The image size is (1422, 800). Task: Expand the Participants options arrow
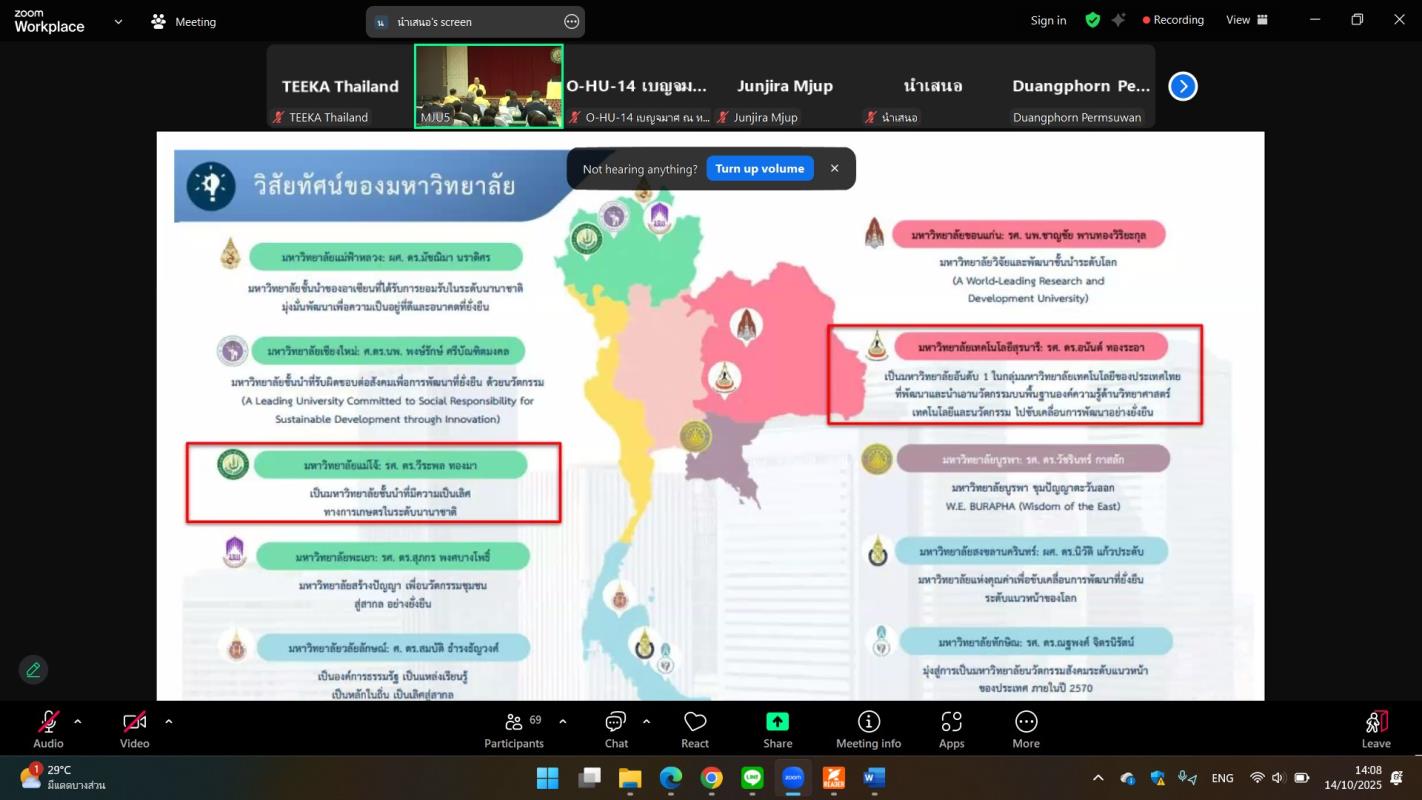(562, 721)
